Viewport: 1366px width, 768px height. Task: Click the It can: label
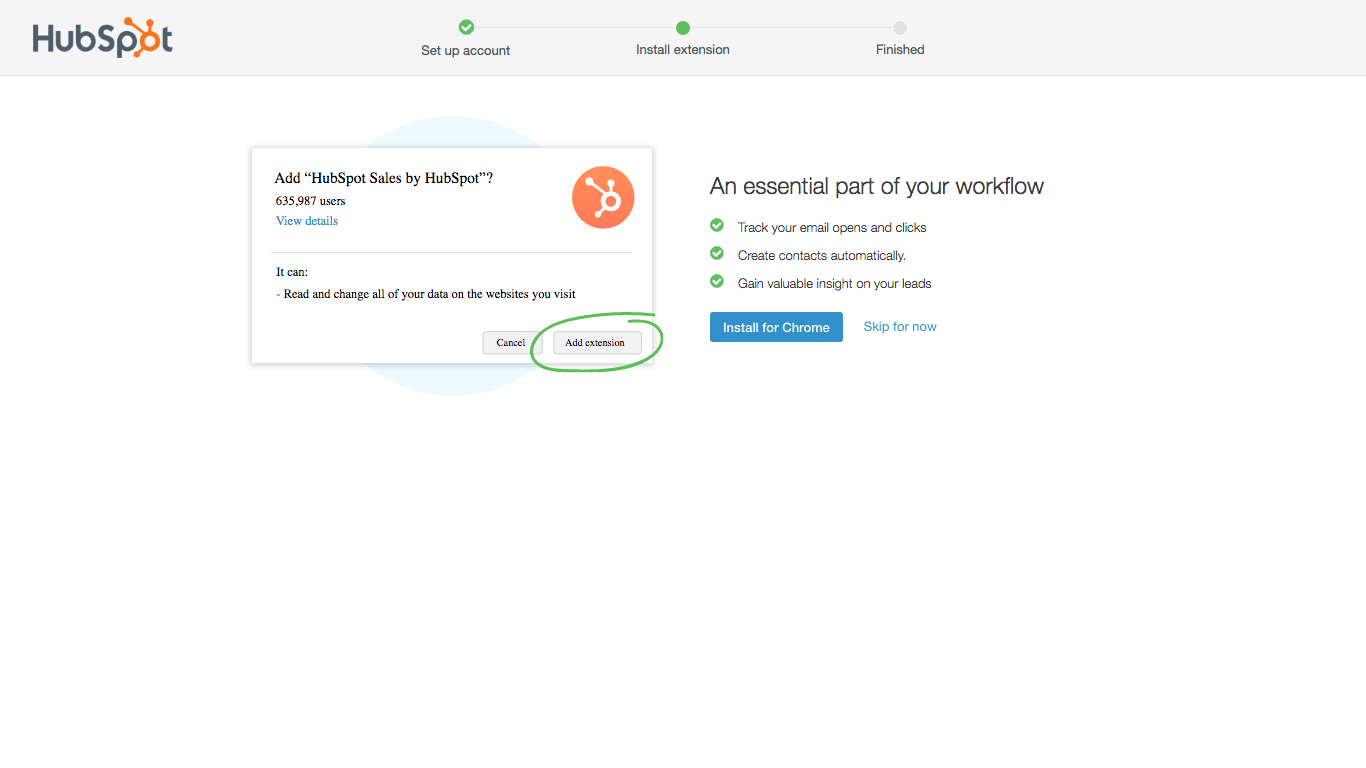pos(292,272)
